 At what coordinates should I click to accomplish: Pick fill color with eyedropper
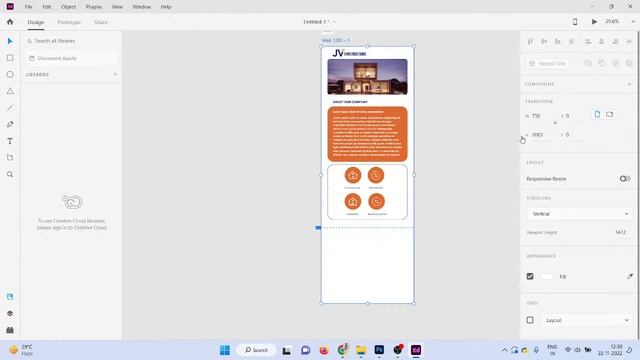[x=630, y=276]
